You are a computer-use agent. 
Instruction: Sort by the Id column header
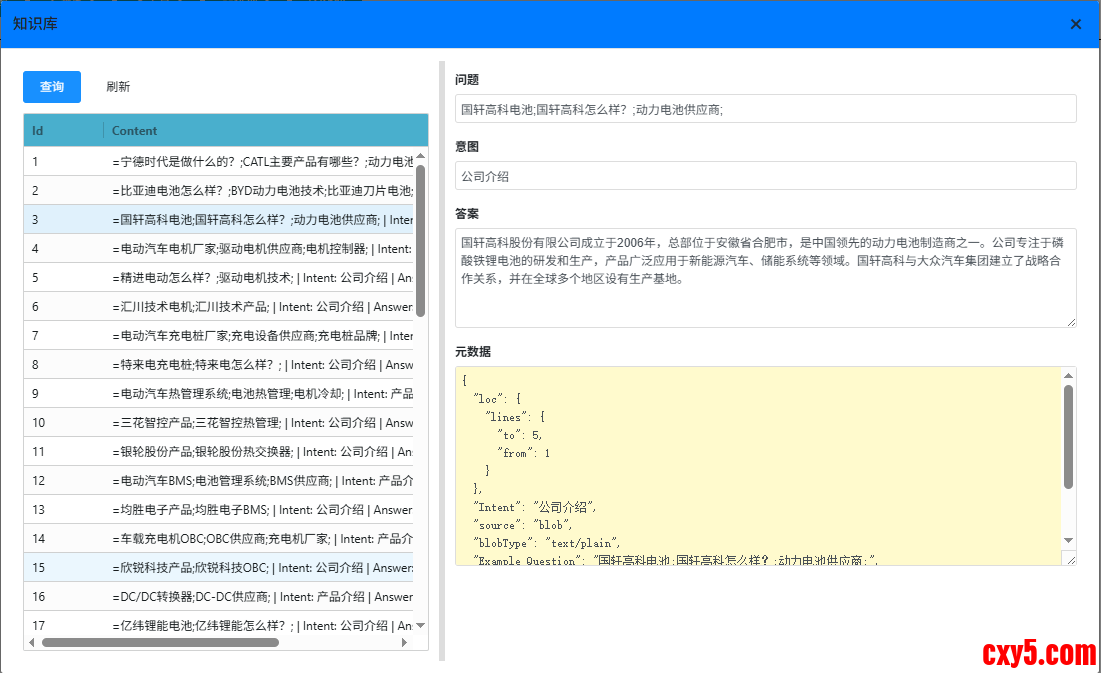(38, 131)
